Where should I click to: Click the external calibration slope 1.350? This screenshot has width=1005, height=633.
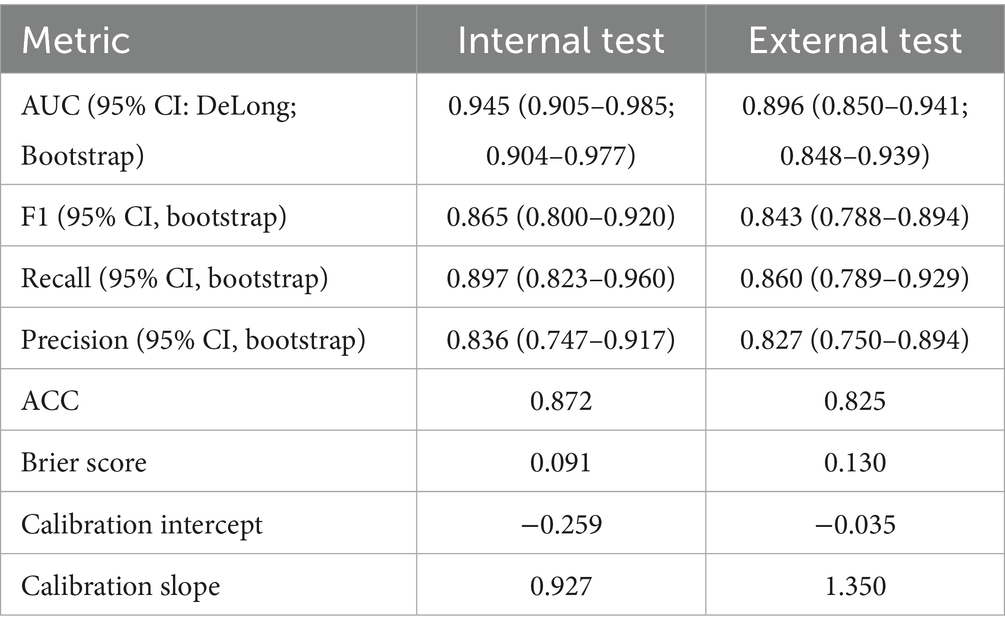coord(855,585)
